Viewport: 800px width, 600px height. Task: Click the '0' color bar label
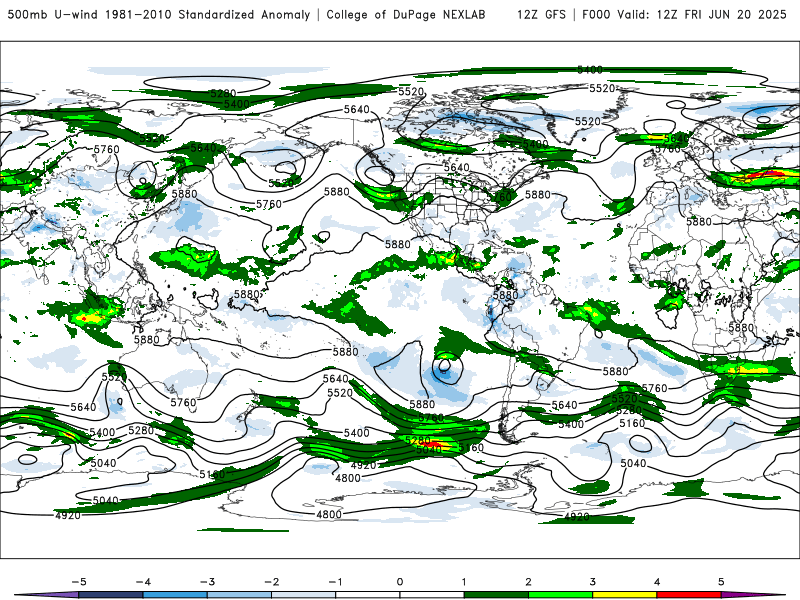[400, 582]
